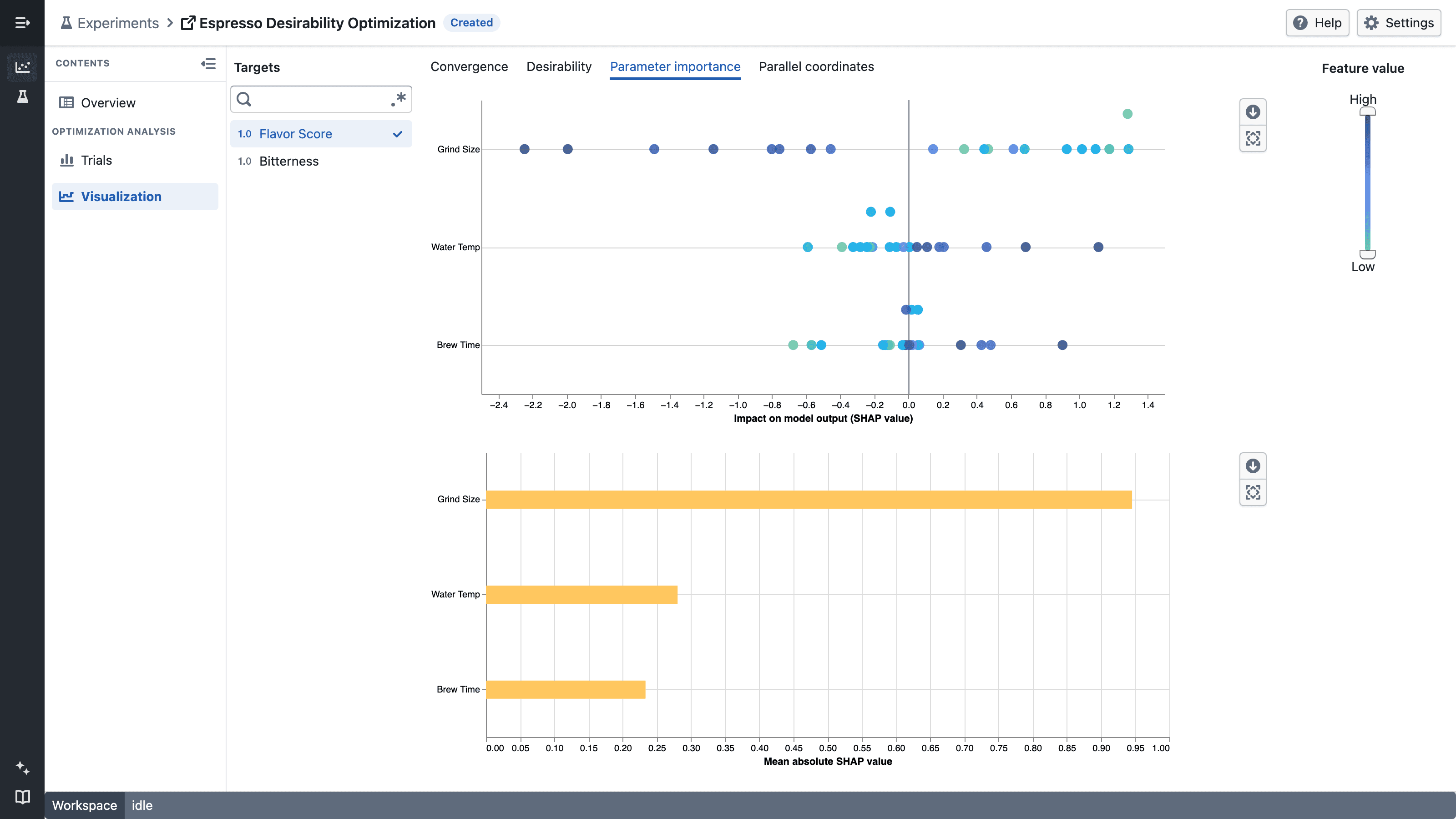Go to Experiments breadcrumb
This screenshot has width=1456, height=819.
[x=110, y=23]
